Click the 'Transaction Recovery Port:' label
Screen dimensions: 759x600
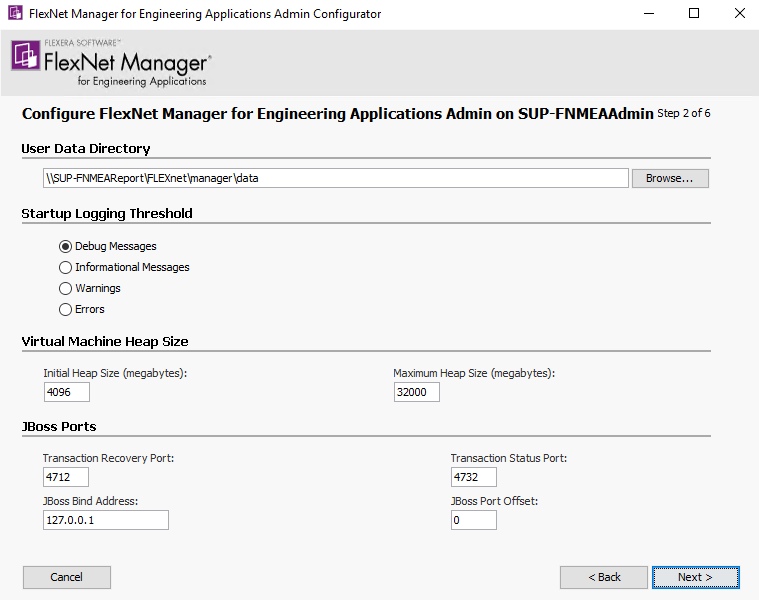click(x=108, y=458)
